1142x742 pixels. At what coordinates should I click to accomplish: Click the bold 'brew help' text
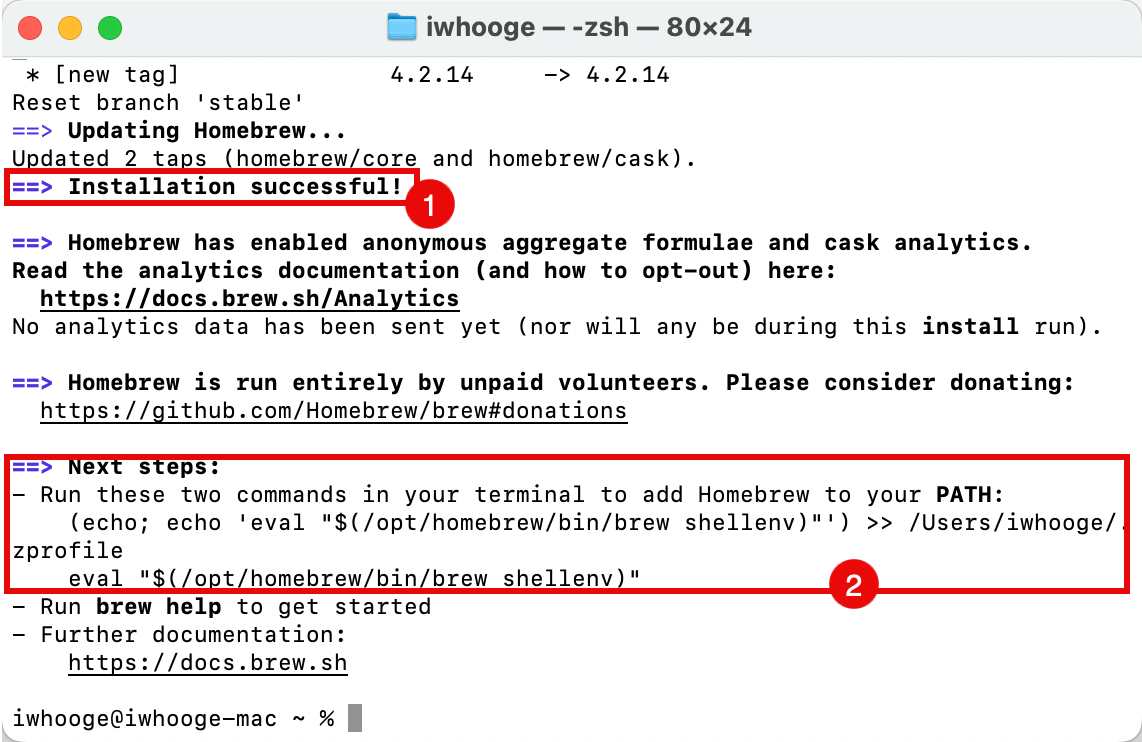[x=159, y=607]
